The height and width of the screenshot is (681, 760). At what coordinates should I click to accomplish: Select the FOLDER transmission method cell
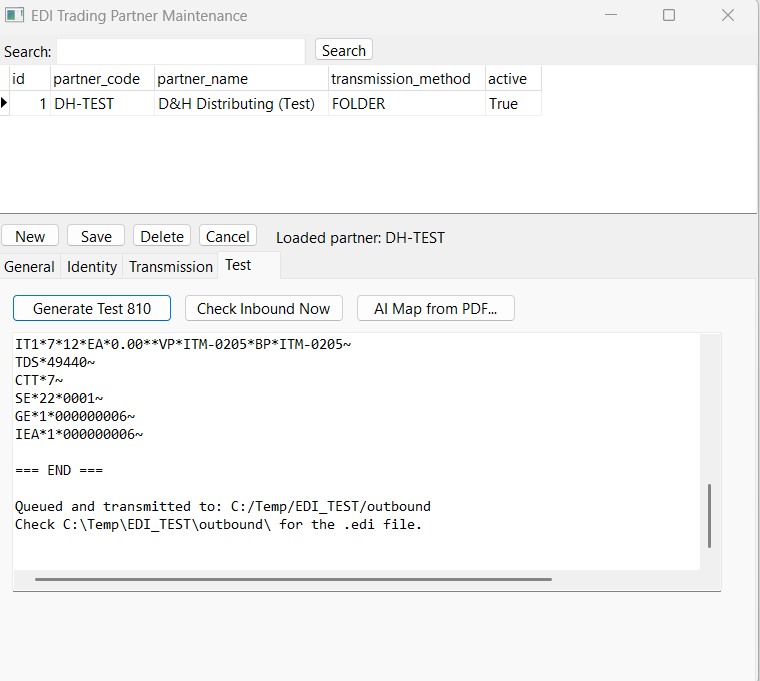point(407,103)
